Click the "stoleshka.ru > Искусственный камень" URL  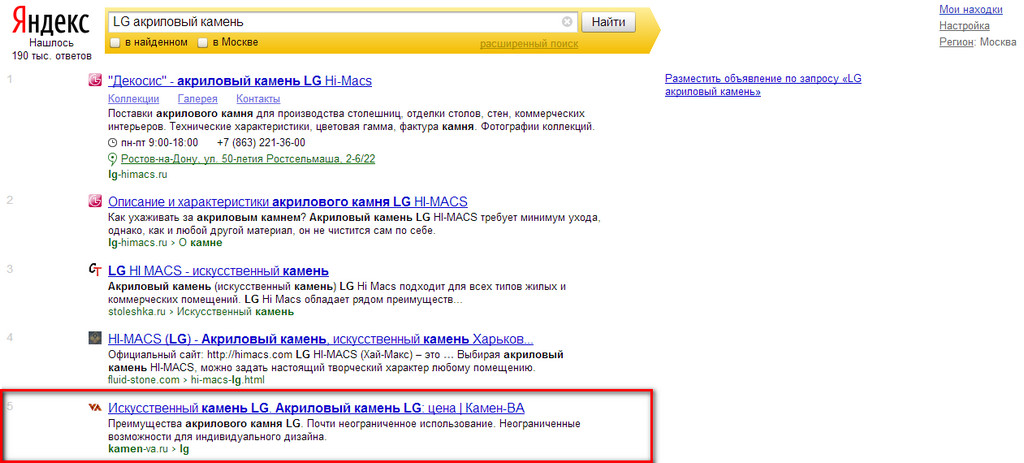tap(200, 311)
